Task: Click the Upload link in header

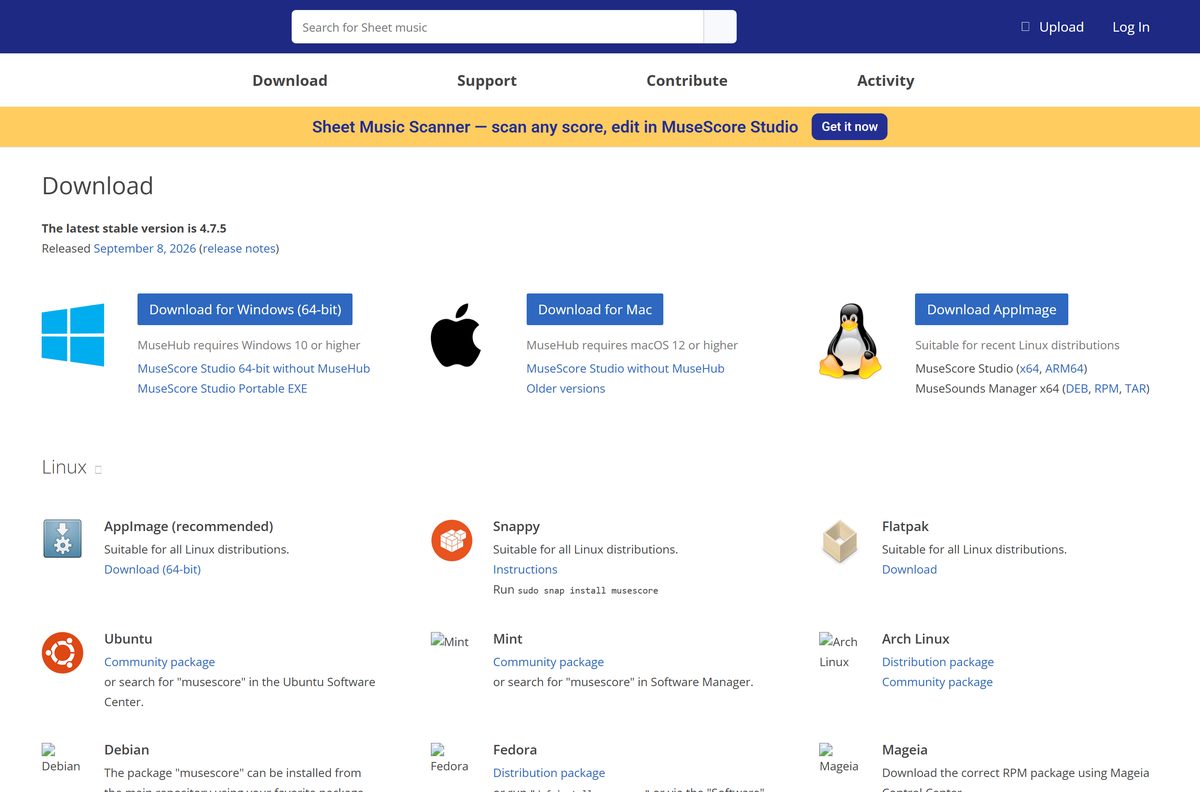Action: tap(1061, 27)
